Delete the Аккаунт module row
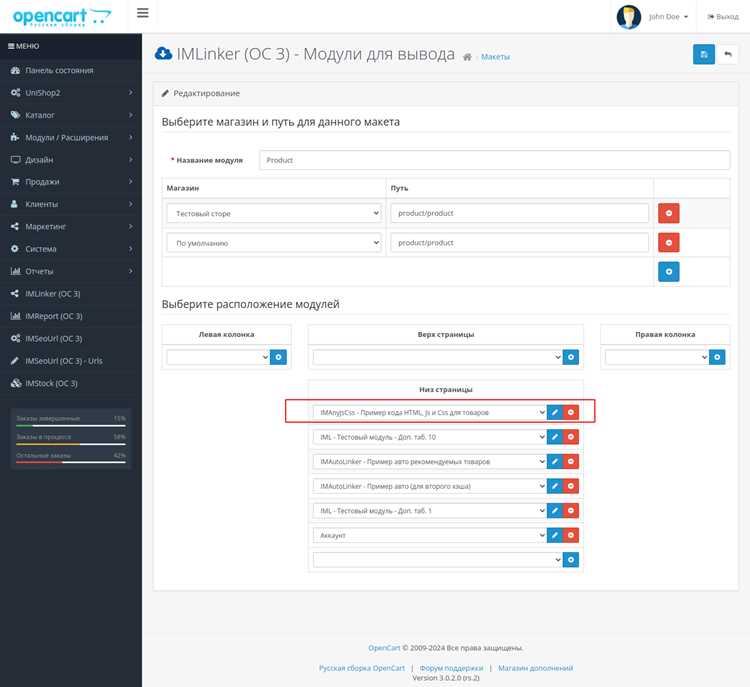This screenshot has width=750, height=687. [x=571, y=535]
